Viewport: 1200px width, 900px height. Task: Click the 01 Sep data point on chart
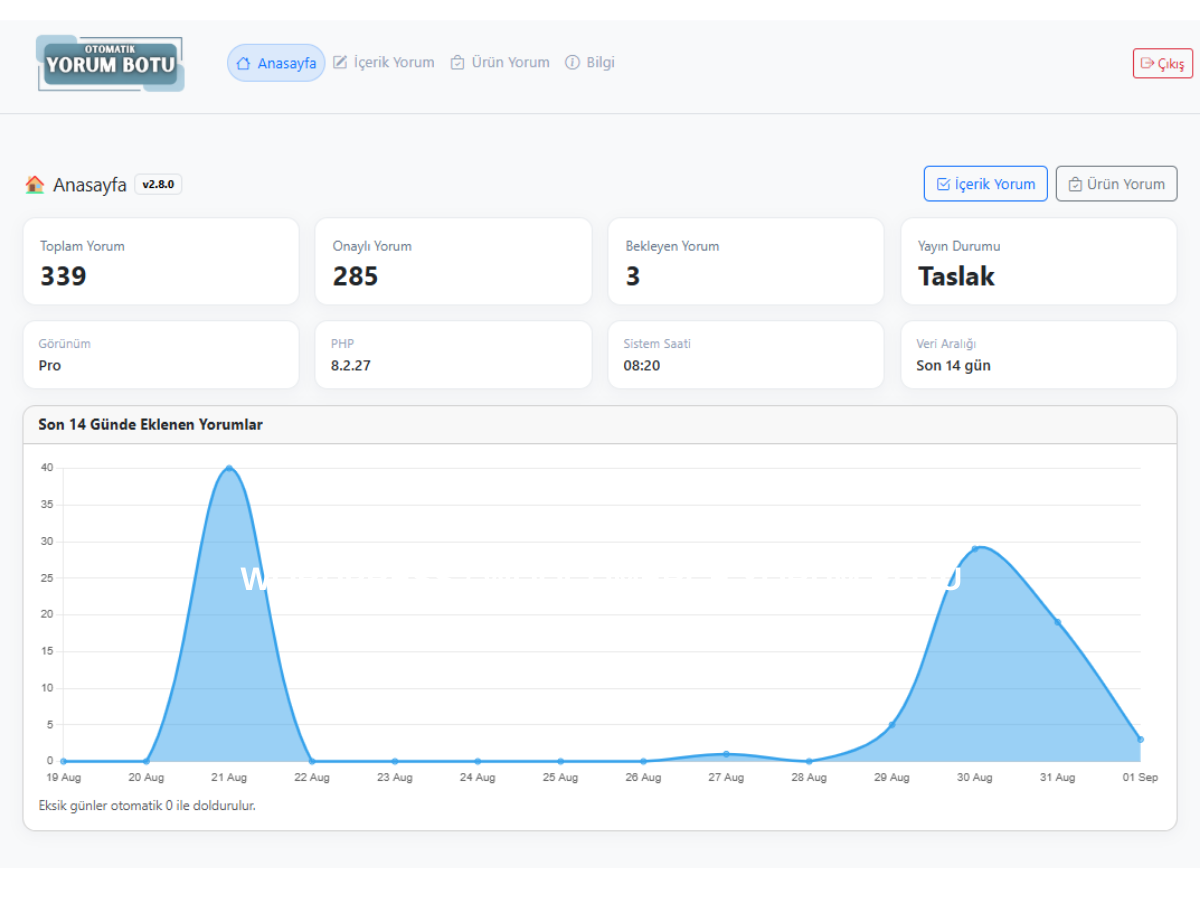point(1140,739)
